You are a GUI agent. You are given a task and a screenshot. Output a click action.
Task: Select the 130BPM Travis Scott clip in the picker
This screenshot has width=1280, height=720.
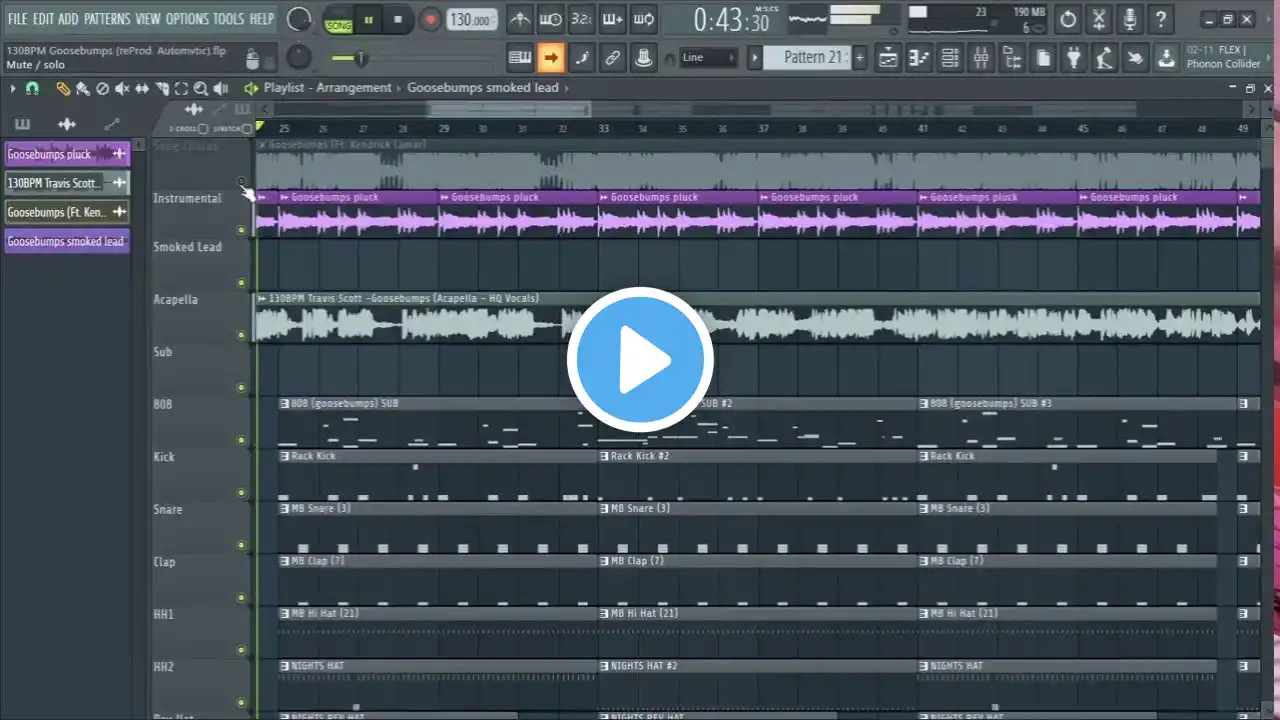point(67,183)
